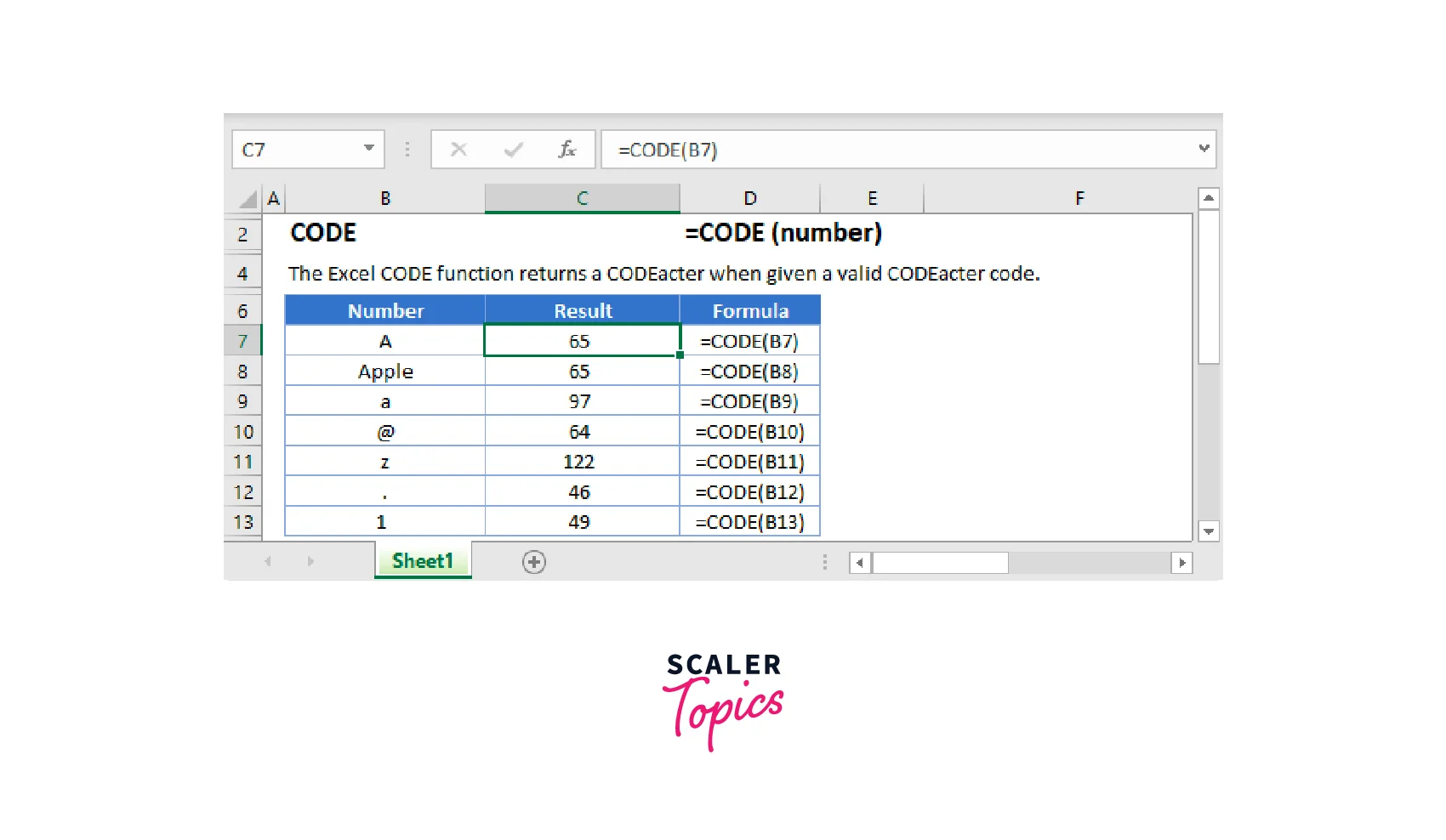This screenshot has width=1446, height=840.
Task: Select the cell containing Apple
Action: (385, 372)
